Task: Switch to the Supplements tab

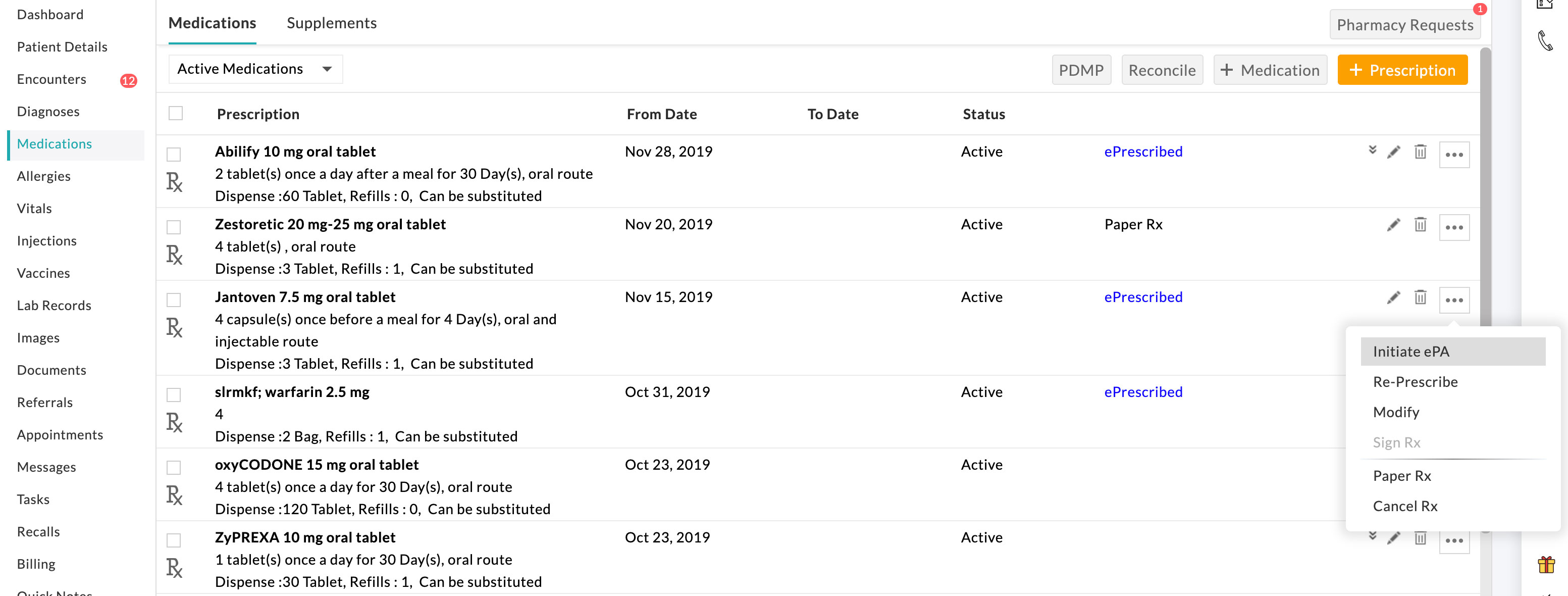Action: 331,23
